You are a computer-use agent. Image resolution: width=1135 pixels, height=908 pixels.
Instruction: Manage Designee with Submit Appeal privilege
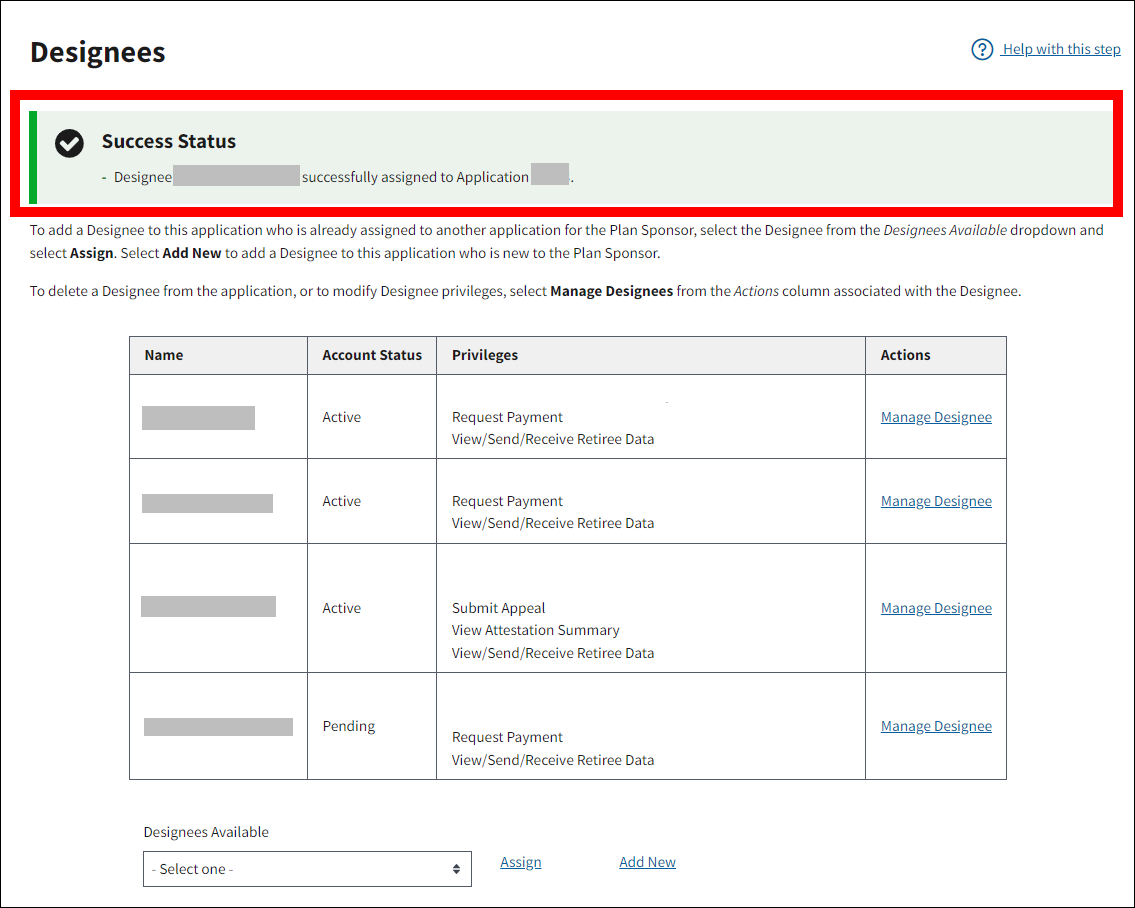click(x=936, y=608)
